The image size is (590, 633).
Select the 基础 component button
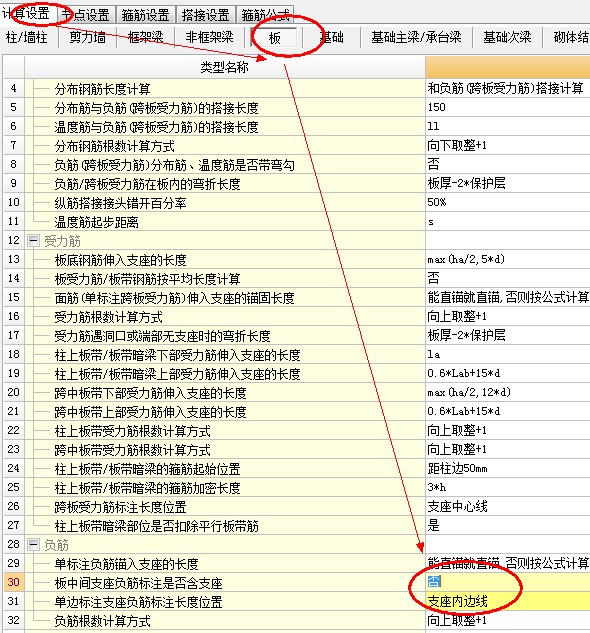(x=331, y=37)
